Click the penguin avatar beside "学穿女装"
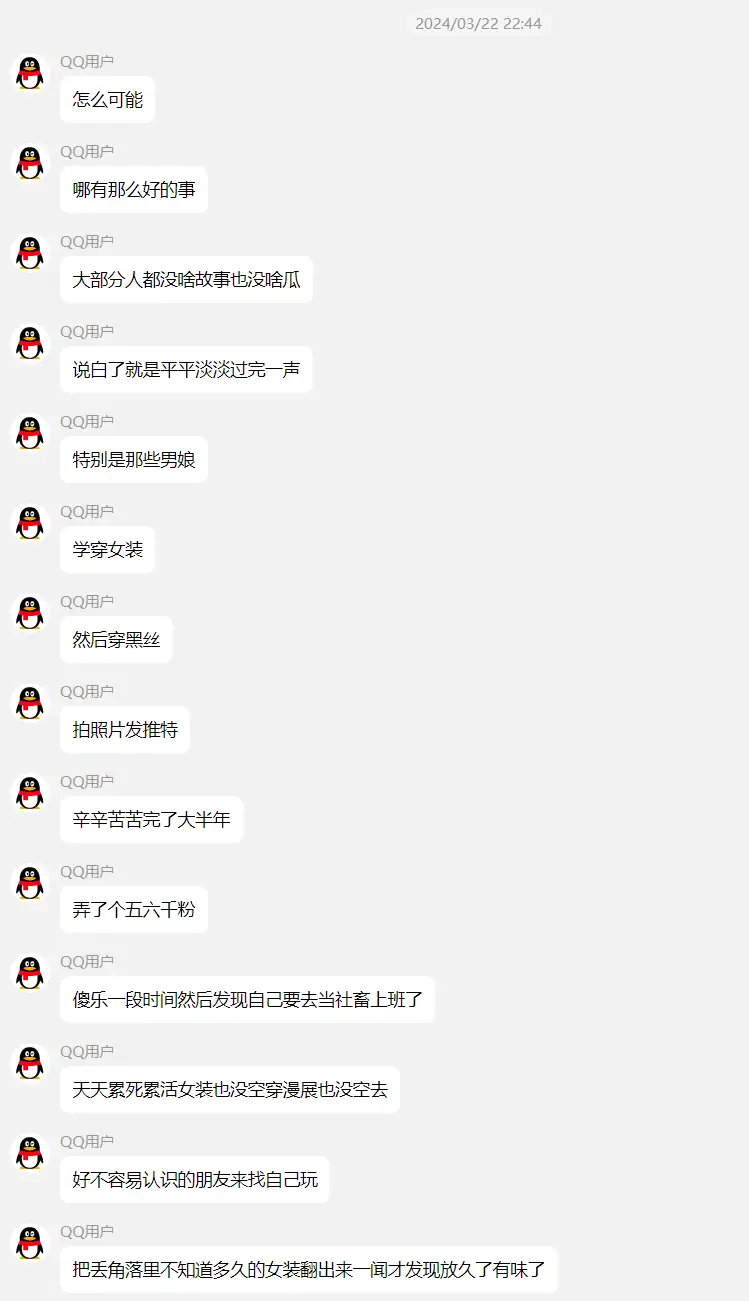 (30, 524)
